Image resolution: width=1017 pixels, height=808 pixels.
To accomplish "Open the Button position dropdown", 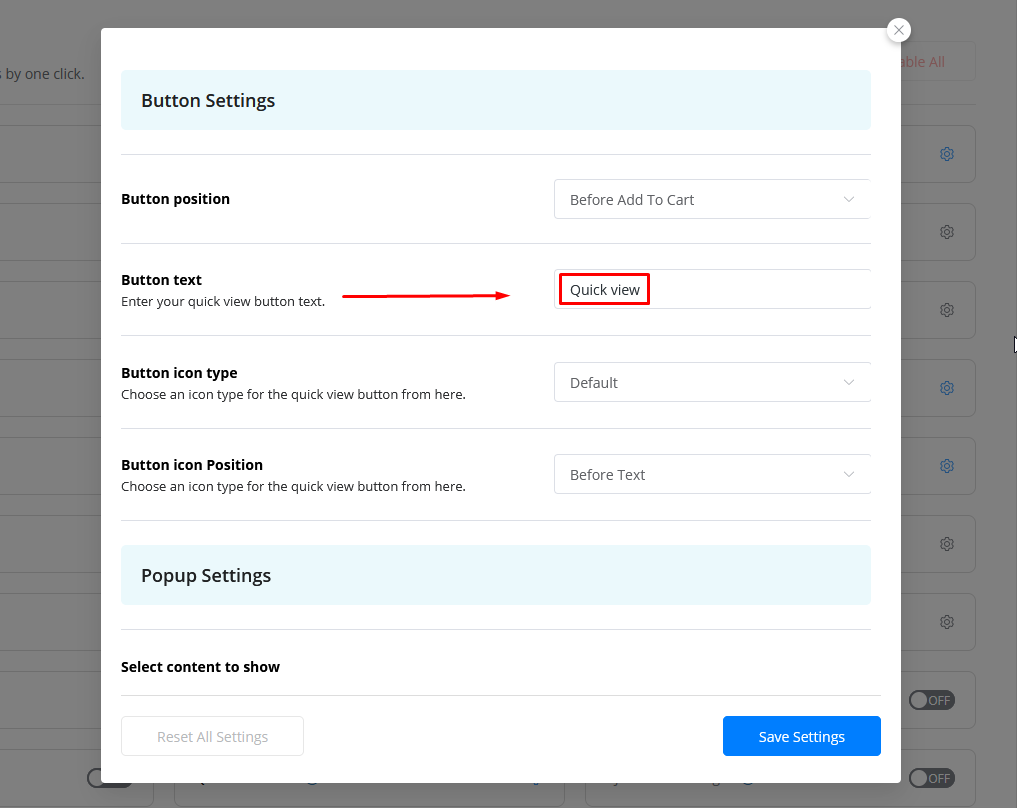I will tap(712, 199).
